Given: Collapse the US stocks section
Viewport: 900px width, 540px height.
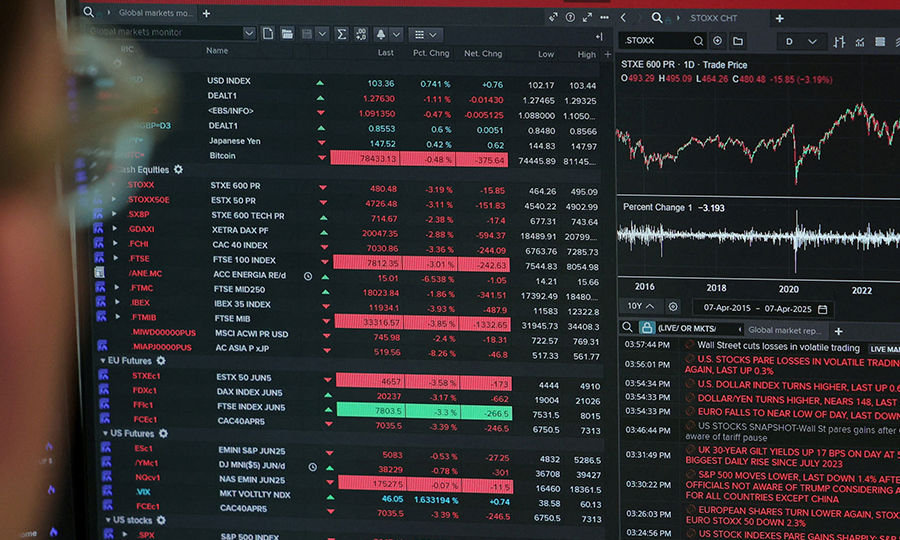Looking at the screenshot, I should click(107, 520).
